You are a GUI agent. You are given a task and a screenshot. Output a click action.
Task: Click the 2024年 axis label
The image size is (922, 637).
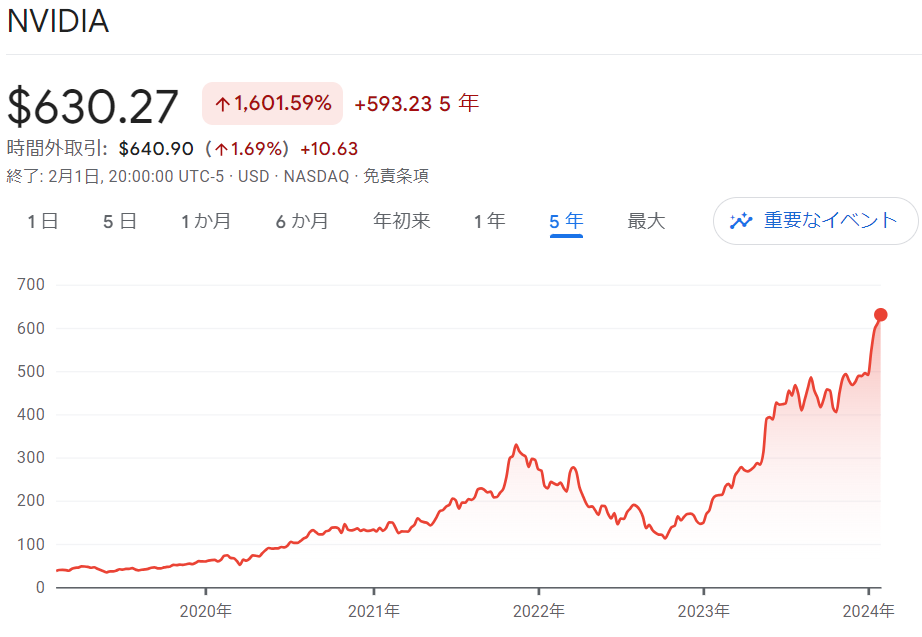point(868,611)
